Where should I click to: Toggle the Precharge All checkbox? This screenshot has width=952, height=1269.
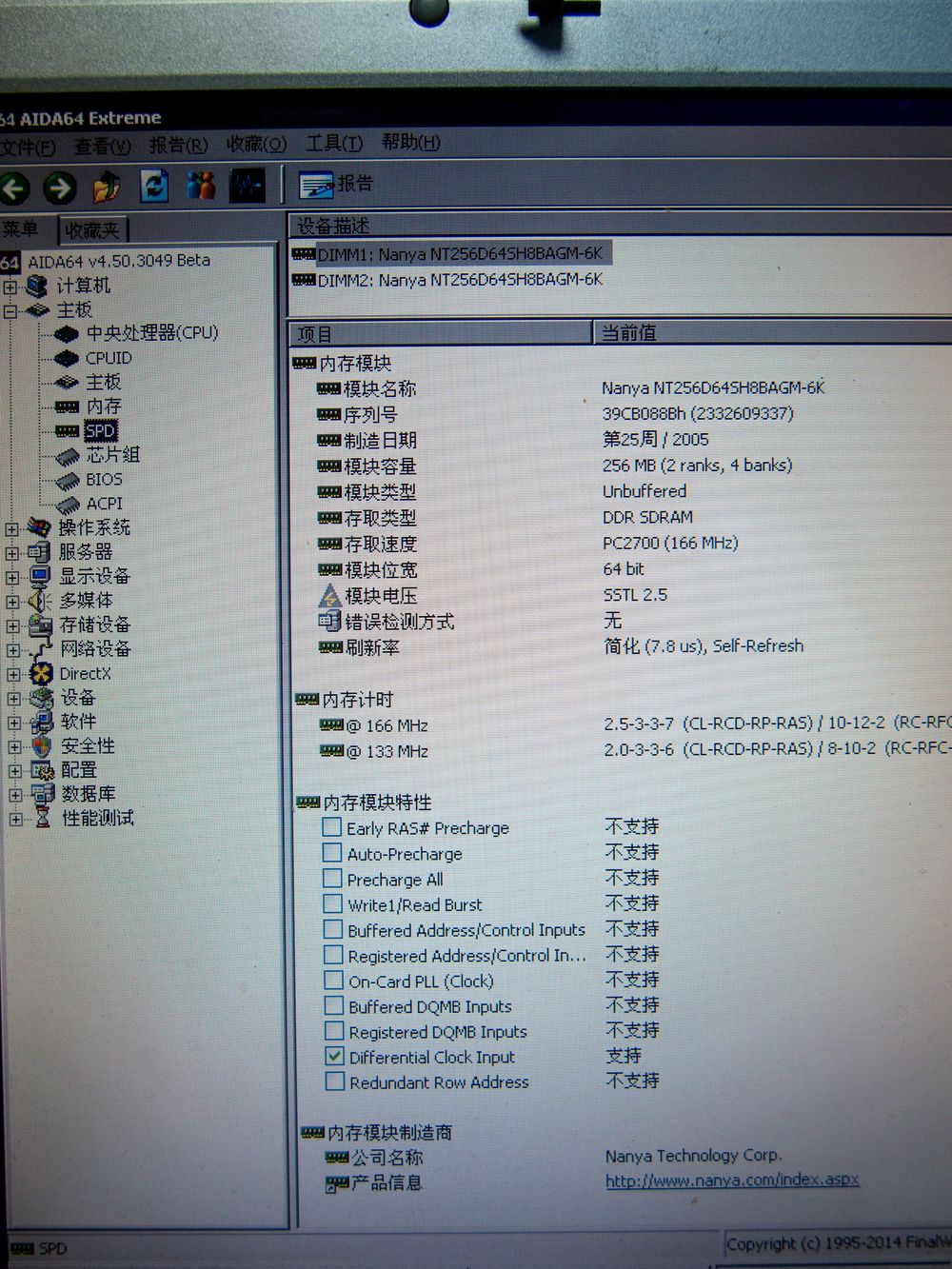332,878
